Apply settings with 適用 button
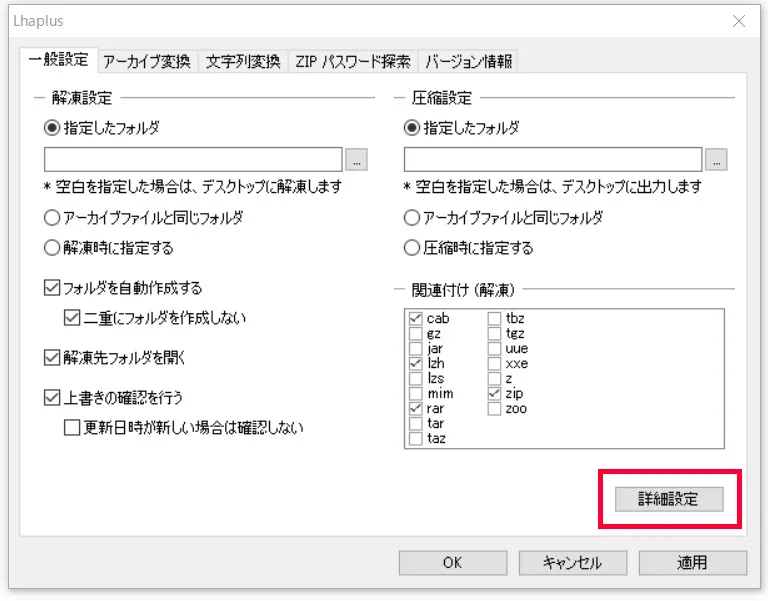Screen dimensions: 768x601 693,563
